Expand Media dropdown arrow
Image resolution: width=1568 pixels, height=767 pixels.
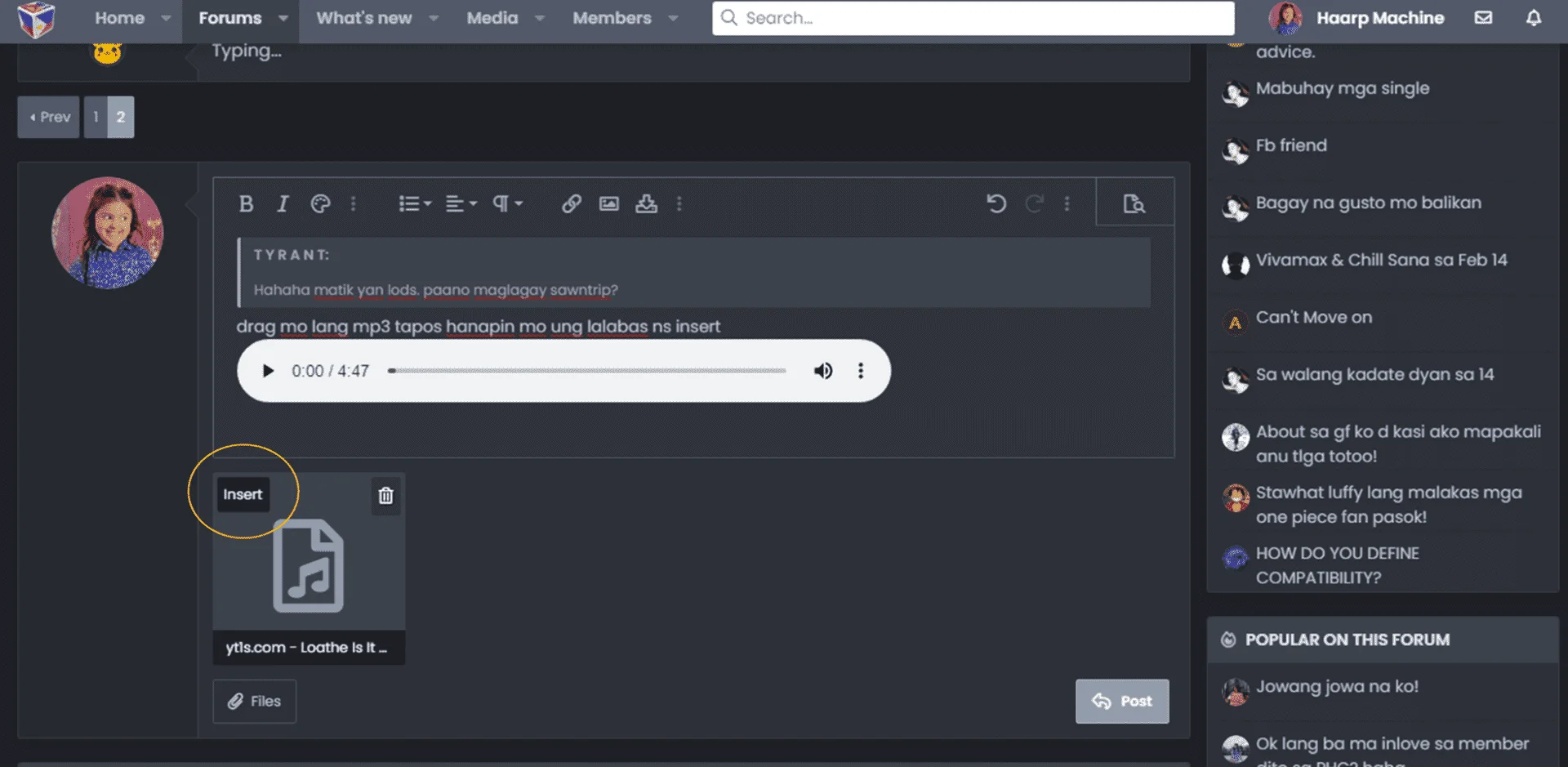pyautogui.click(x=540, y=18)
